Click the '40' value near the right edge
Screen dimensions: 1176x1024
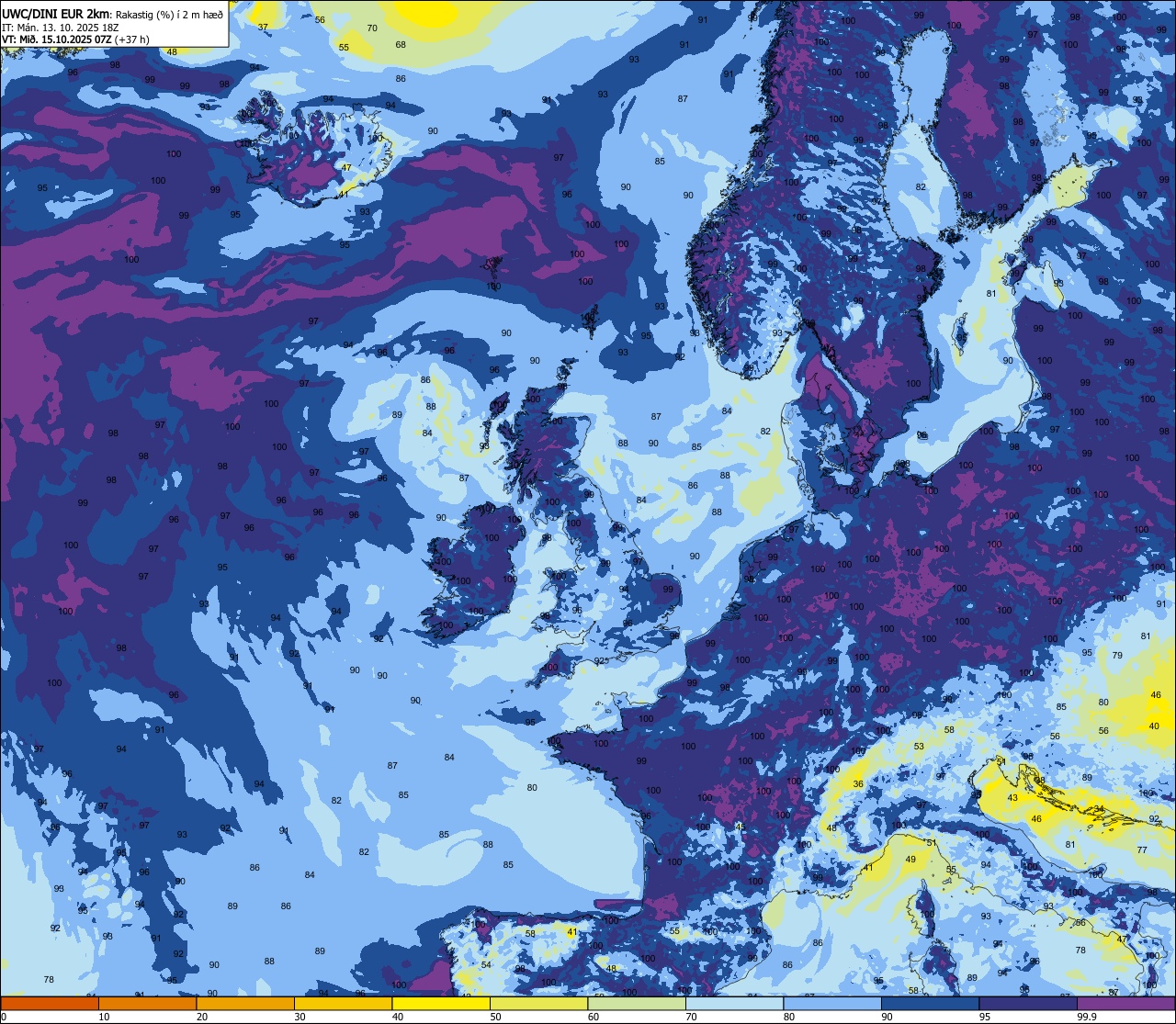[1154, 726]
